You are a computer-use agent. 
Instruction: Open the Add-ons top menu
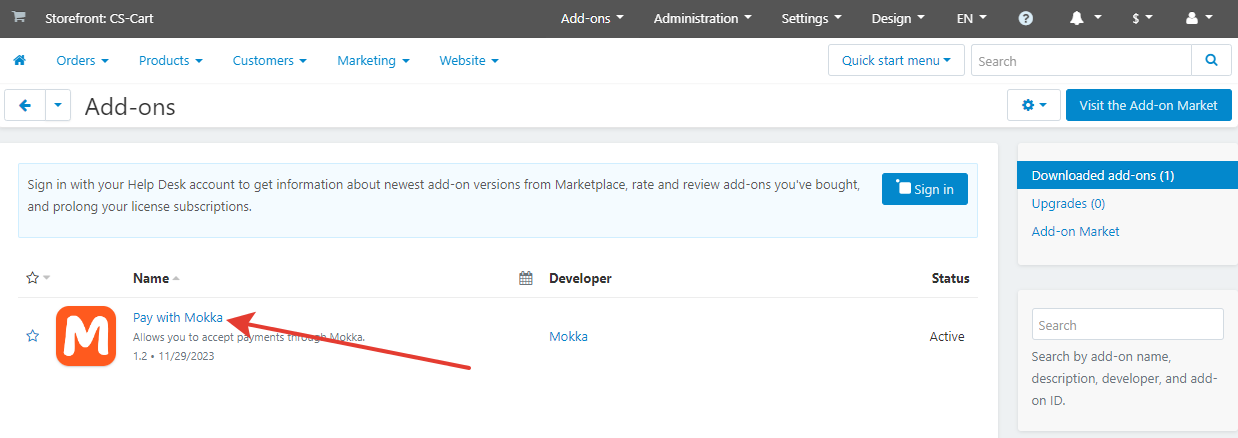[x=592, y=19]
